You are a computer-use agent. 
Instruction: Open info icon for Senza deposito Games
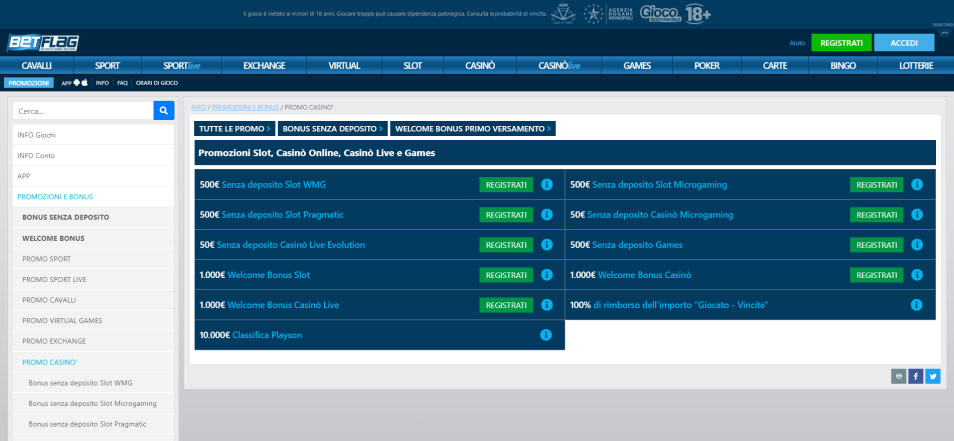(x=917, y=245)
